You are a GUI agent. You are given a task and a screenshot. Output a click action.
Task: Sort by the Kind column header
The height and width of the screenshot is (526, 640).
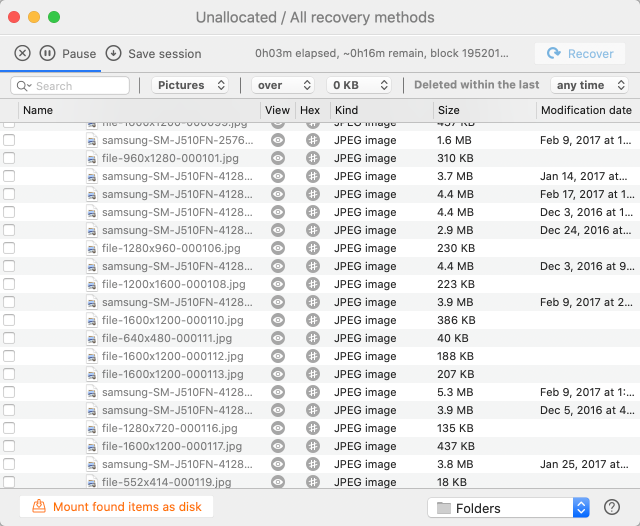(382, 110)
